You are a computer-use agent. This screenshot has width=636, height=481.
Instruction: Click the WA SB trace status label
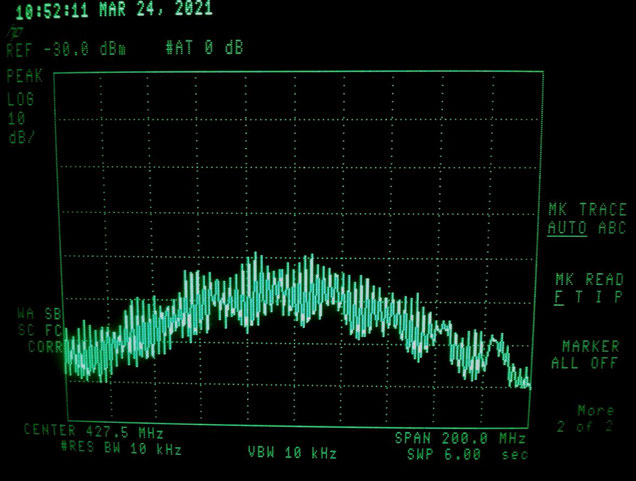39,314
